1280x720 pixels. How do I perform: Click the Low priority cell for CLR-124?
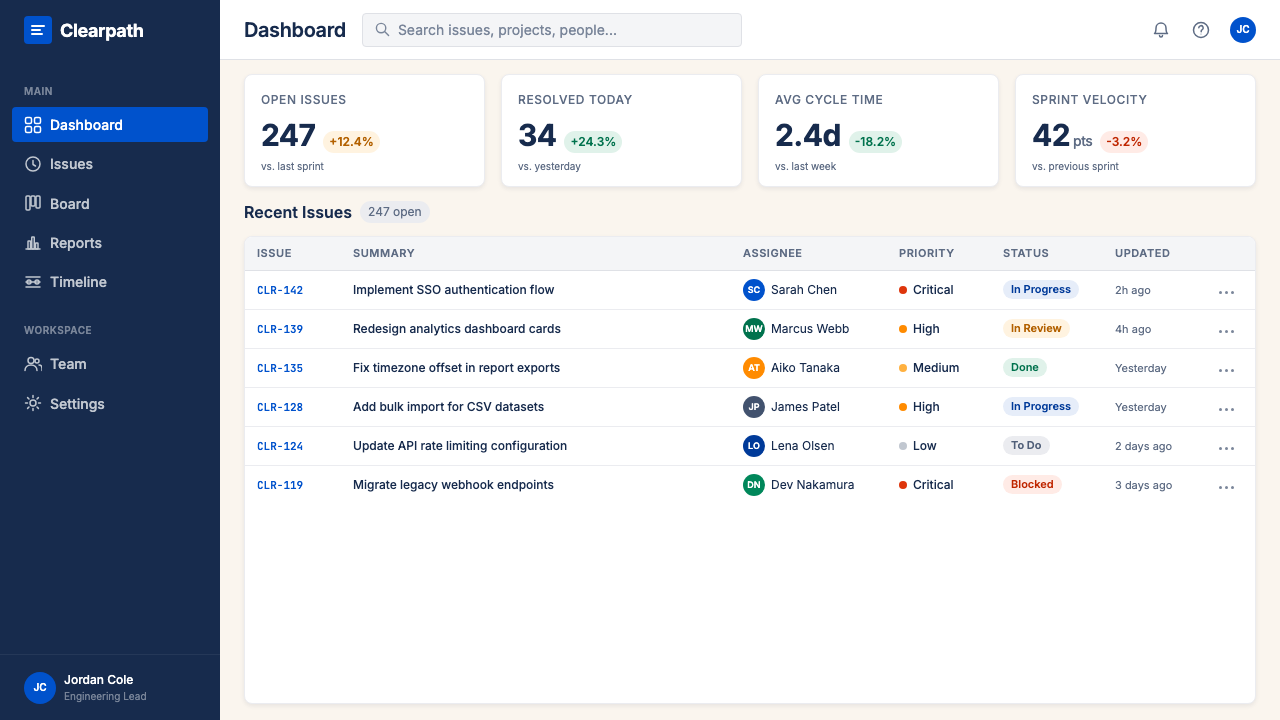918,446
